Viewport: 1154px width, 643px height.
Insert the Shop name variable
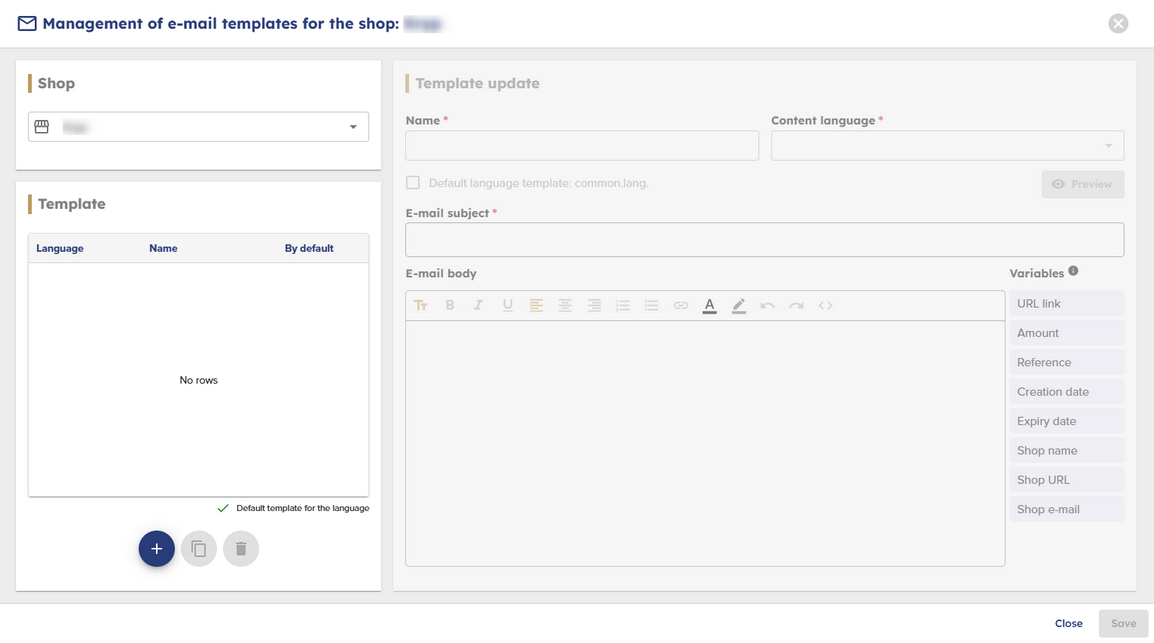1066,450
